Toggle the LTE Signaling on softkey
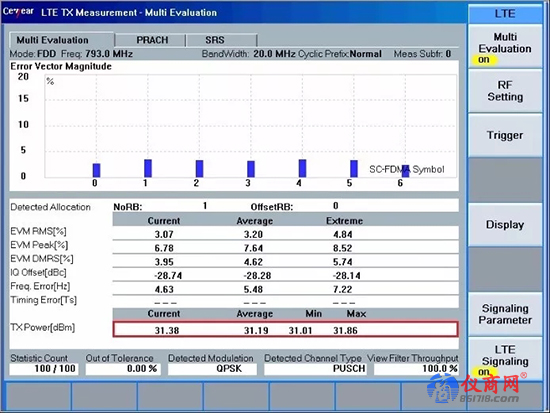The width and height of the screenshot is (550, 413). (x=505, y=359)
